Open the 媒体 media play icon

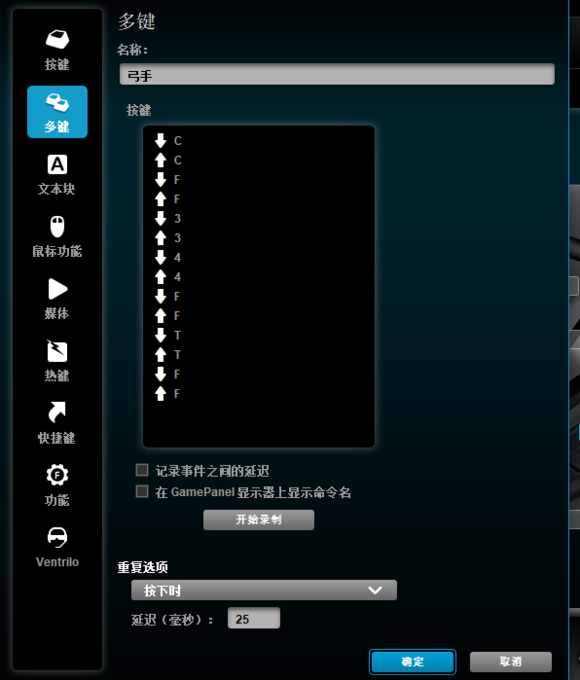pos(57,289)
